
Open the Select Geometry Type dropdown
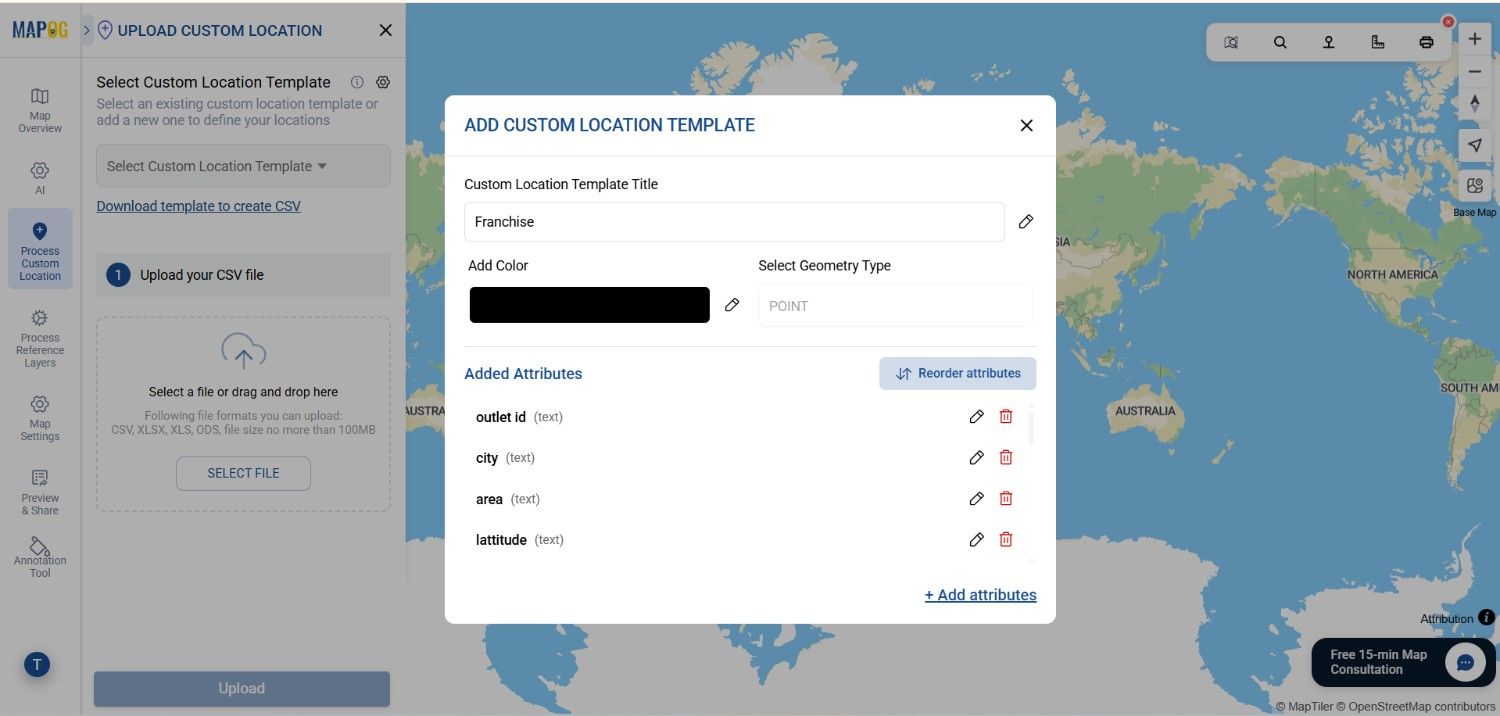tap(893, 305)
